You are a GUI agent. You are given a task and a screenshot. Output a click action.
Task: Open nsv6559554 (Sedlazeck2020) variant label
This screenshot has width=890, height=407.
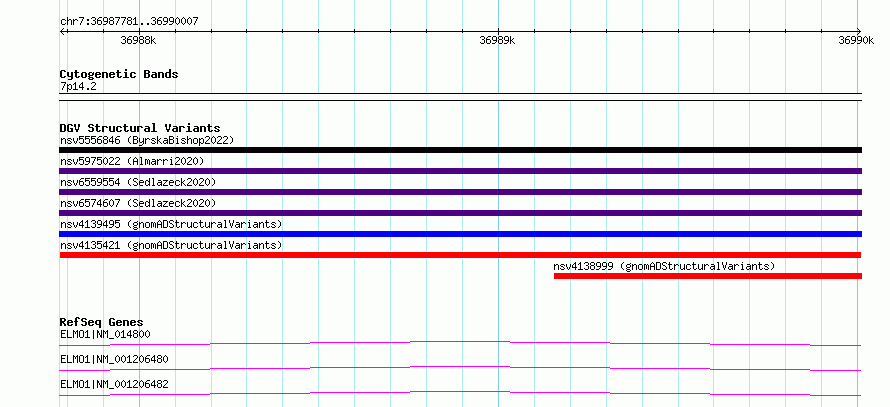coord(138,182)
